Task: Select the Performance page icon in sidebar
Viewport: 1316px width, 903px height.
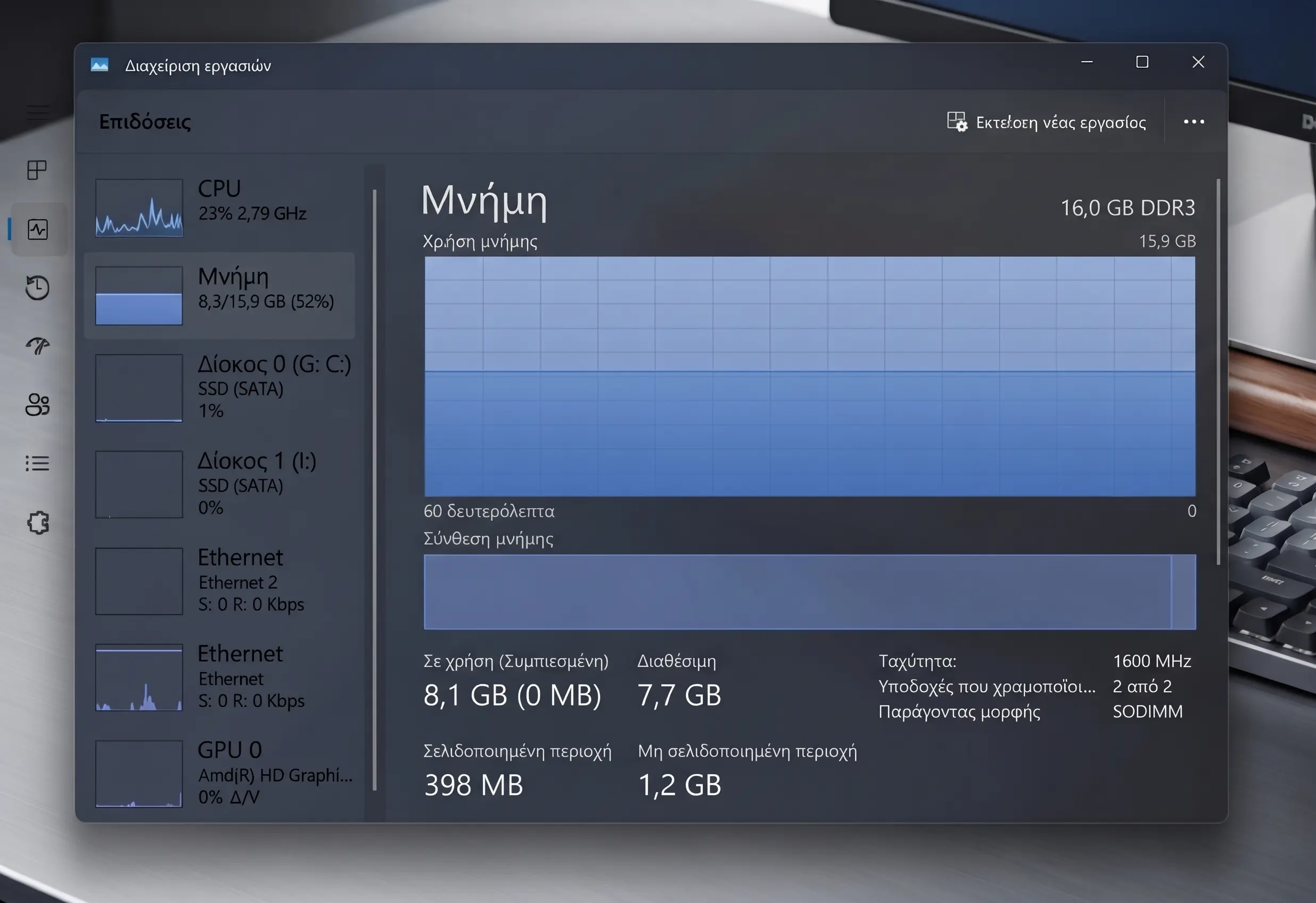Action: pyautogui.click(x=38, y=229)
